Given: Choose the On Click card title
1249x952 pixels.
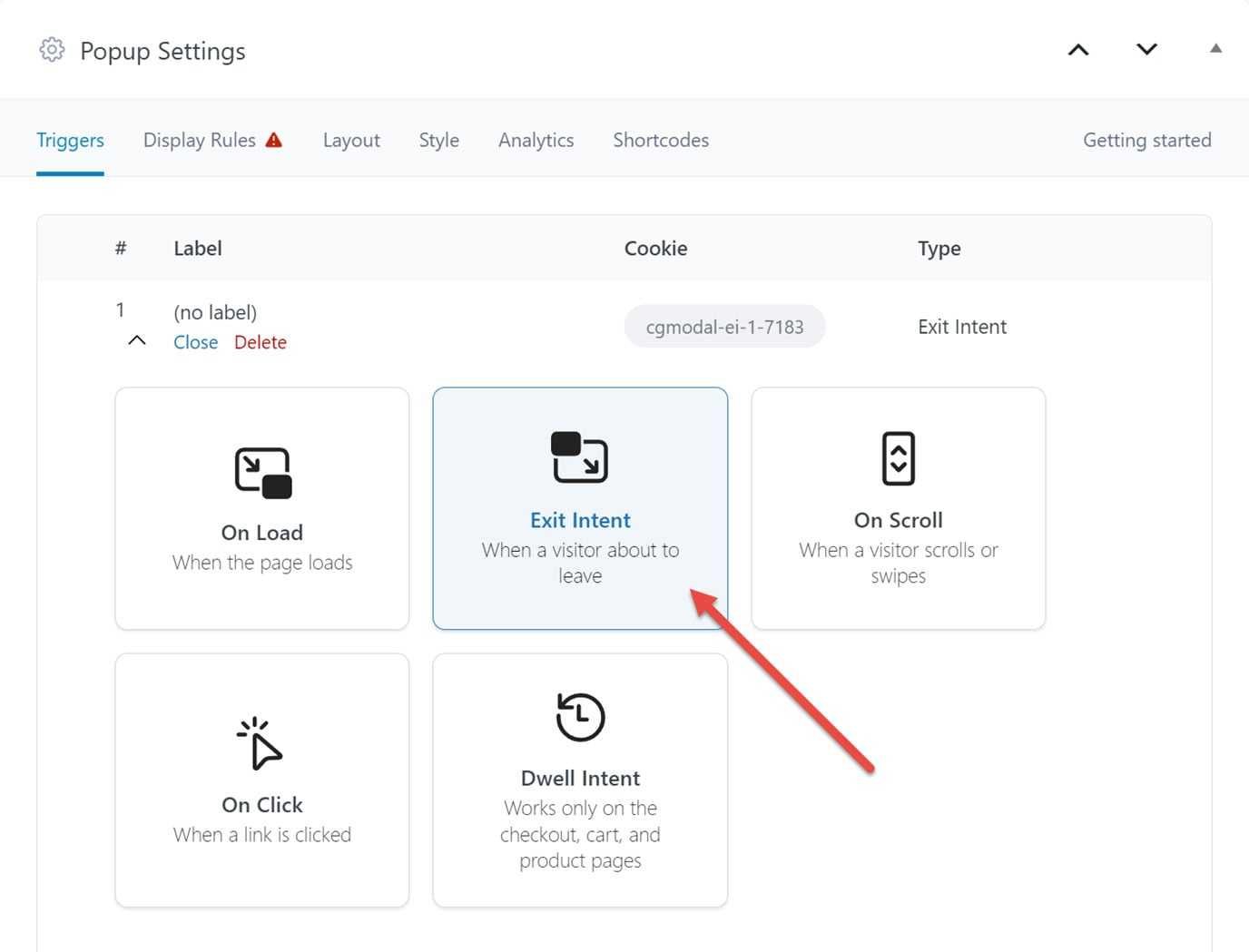Looking at the screenshot, I should click(262, 805).
